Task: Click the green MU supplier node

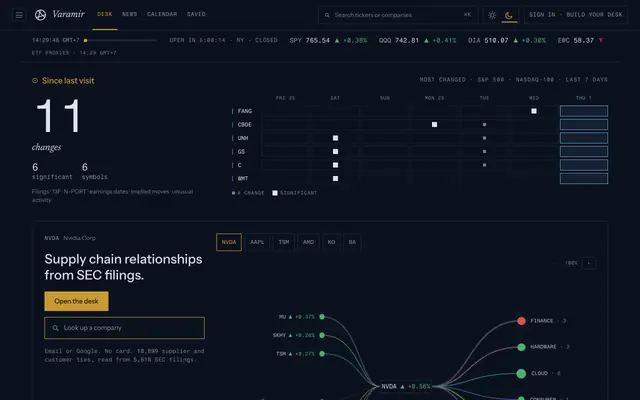Action: (x=322, y=317)
